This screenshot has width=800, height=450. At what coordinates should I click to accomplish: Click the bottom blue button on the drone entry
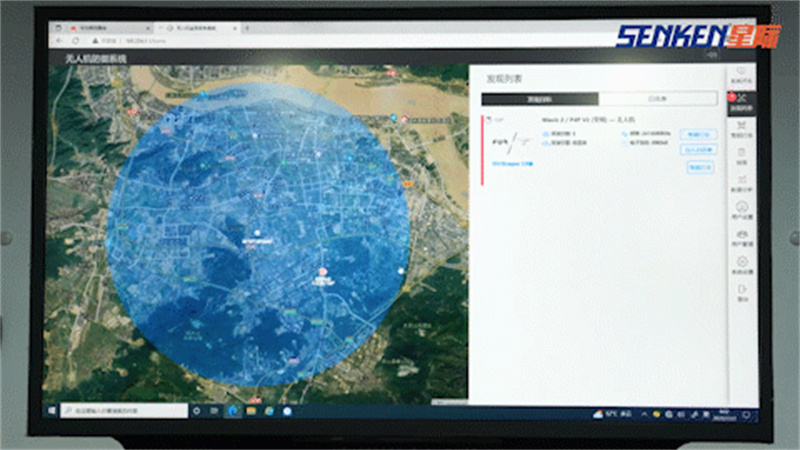click(698, 167)
